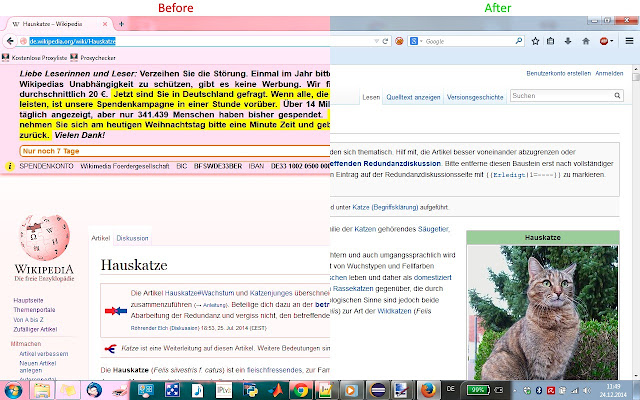
Task: Click the magnifier in the Google search box
Action: point(518,41)
